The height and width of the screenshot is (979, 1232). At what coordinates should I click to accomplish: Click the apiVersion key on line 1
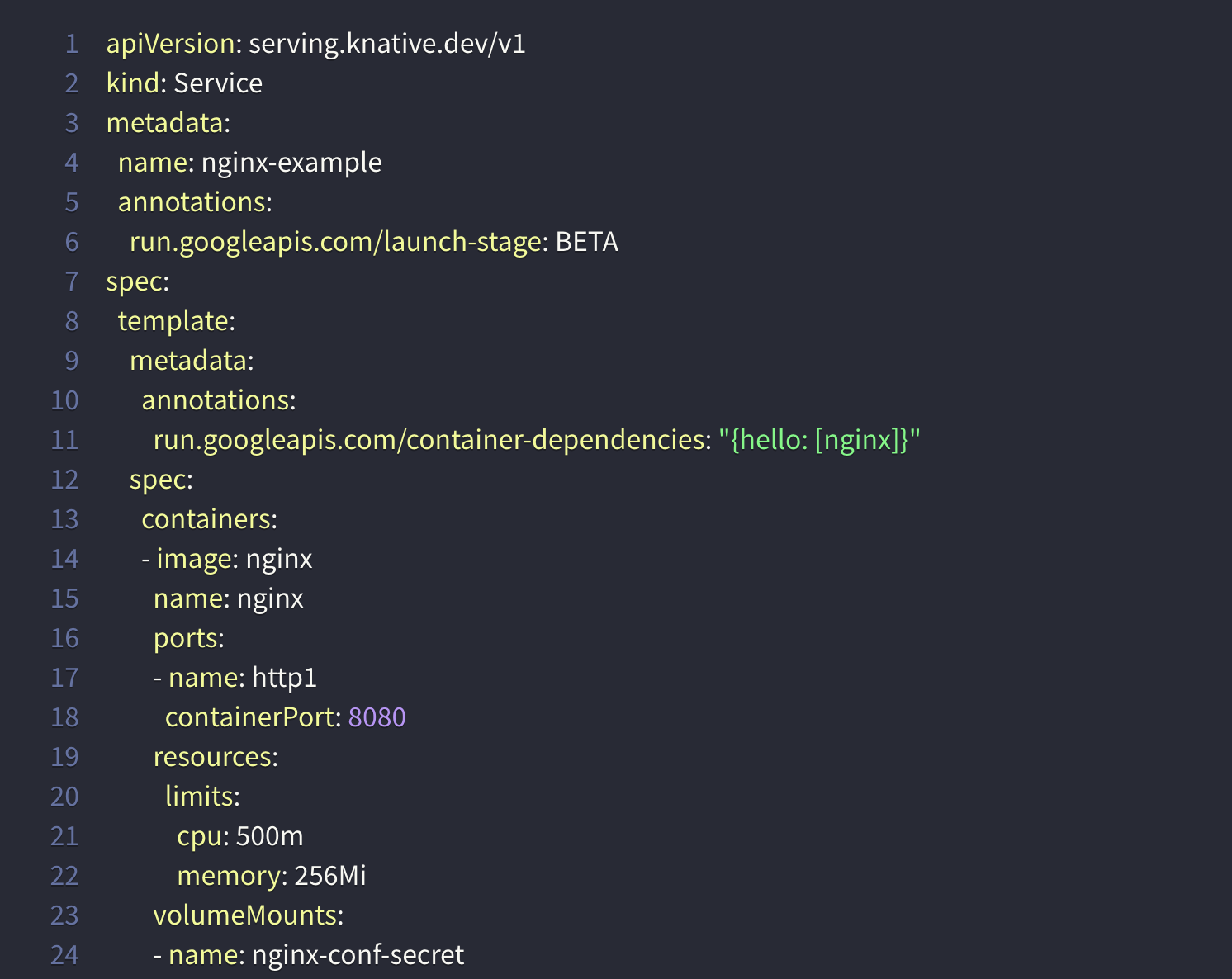pos(170,44)
